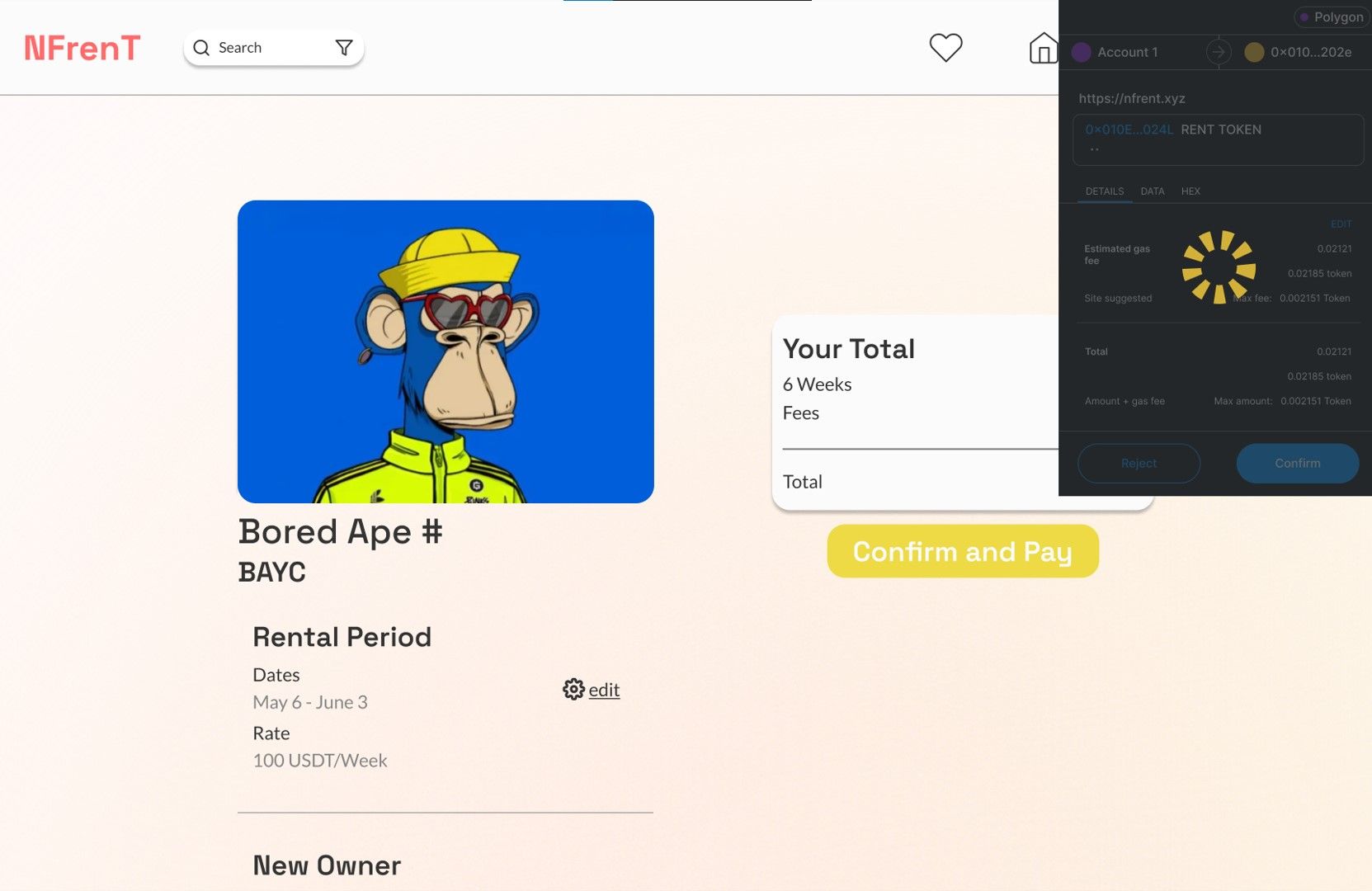Click the 100 USDT/Week rate text

320,761
